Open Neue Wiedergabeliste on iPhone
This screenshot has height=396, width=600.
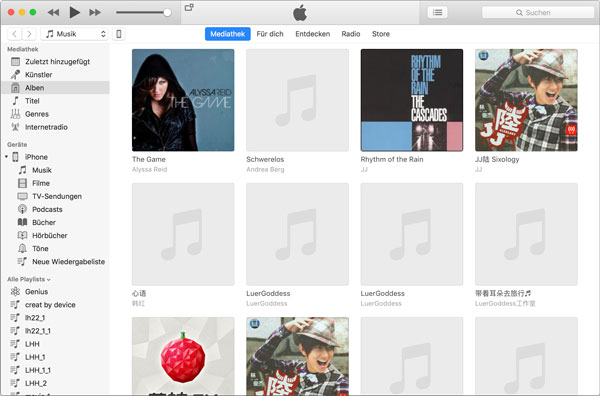click(55, 262)
